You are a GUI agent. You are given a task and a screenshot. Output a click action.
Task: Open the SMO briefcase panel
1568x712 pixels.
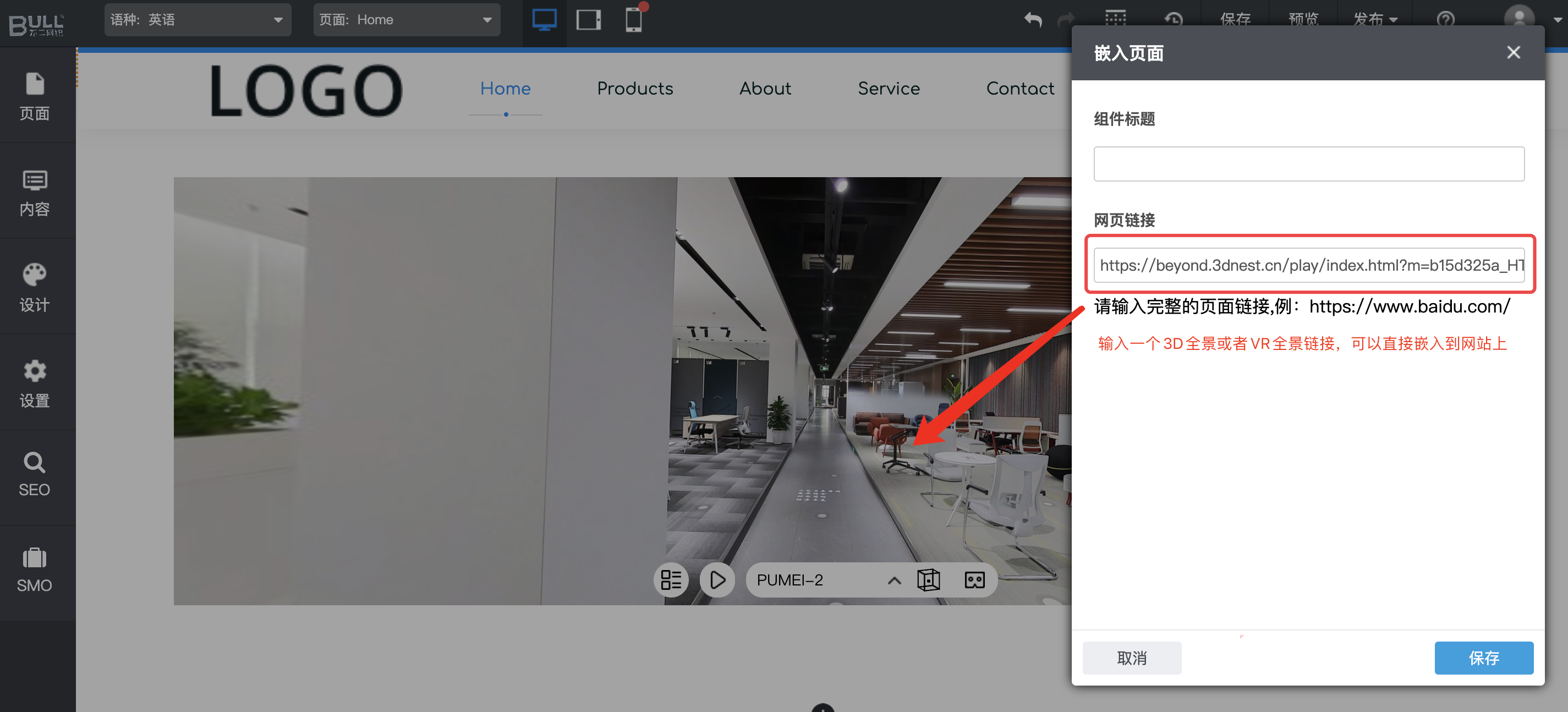(x=35, y=569)
